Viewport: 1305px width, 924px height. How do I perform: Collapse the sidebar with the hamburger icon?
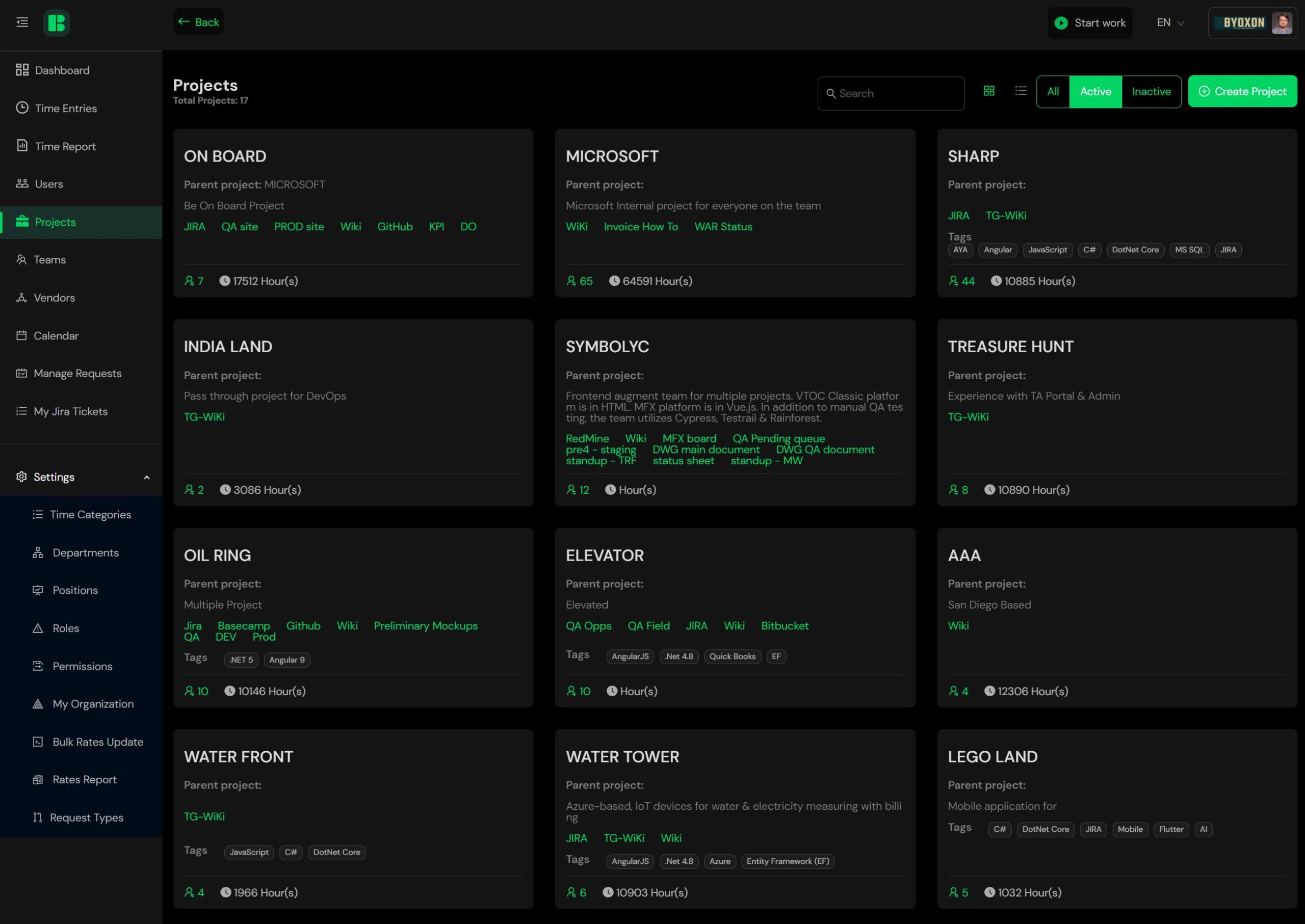coord(22,22)
